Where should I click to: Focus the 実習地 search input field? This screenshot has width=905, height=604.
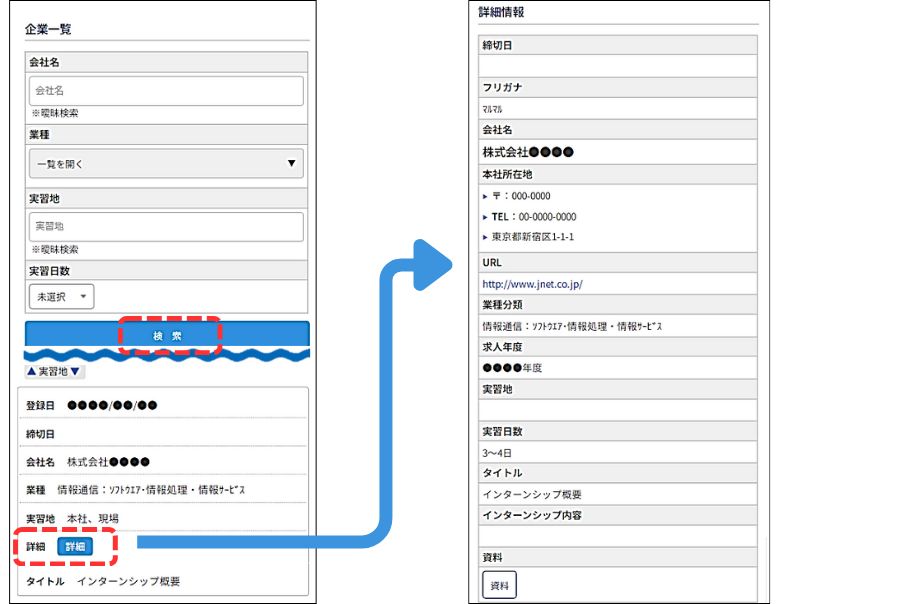click(166, 227)
